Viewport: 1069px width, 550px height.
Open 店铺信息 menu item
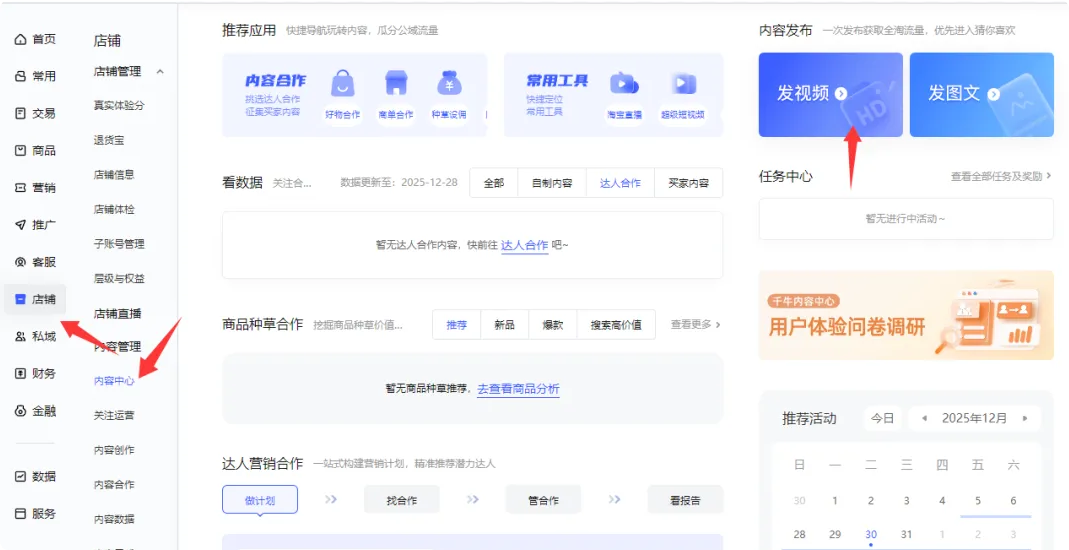[114, 174]
